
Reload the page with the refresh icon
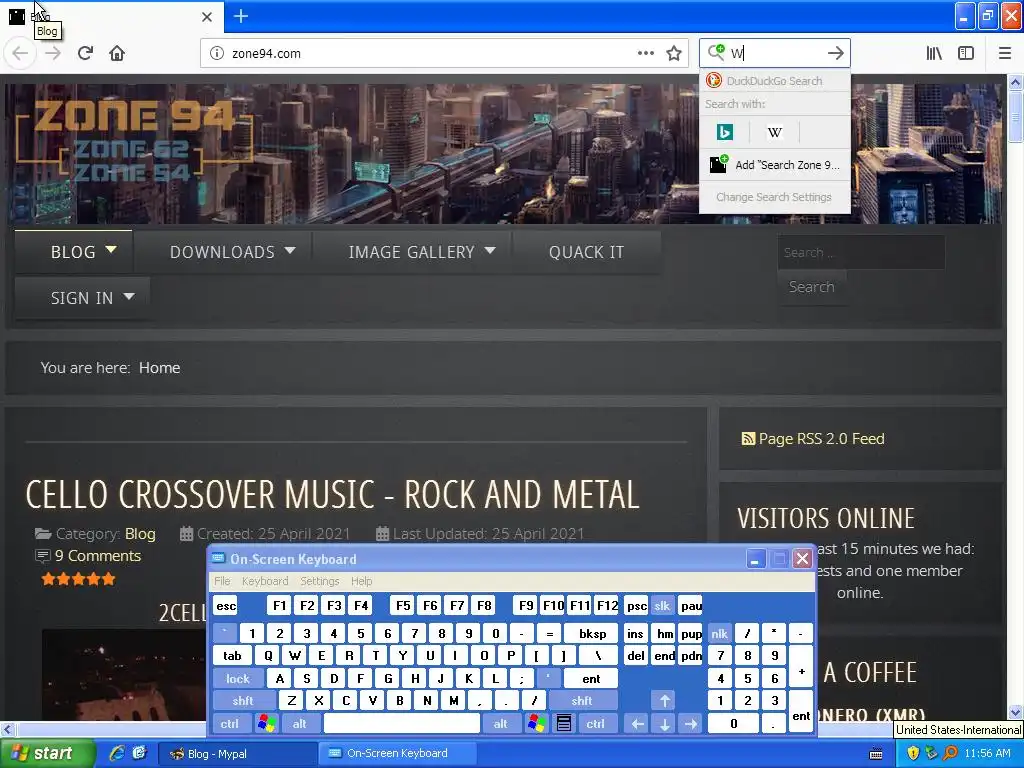click(85, 53)
